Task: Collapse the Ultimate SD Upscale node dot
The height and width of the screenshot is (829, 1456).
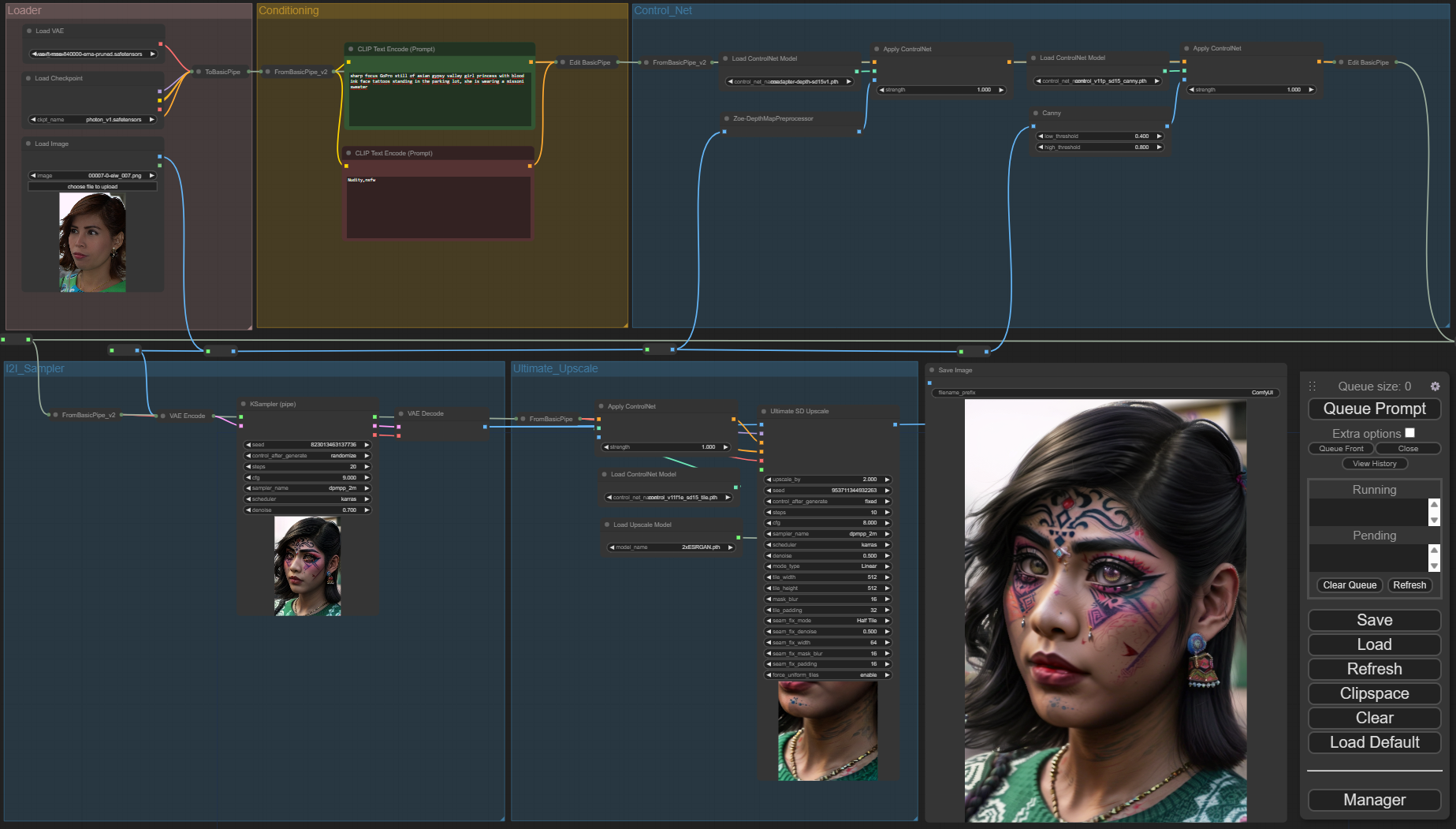Action: point(764,411)
